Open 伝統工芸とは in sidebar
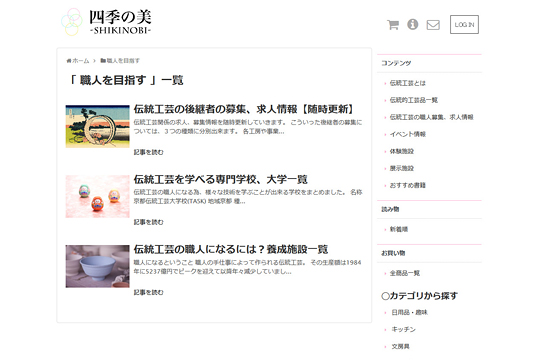This screenshot has height=360, width=540. coord(407,83)
